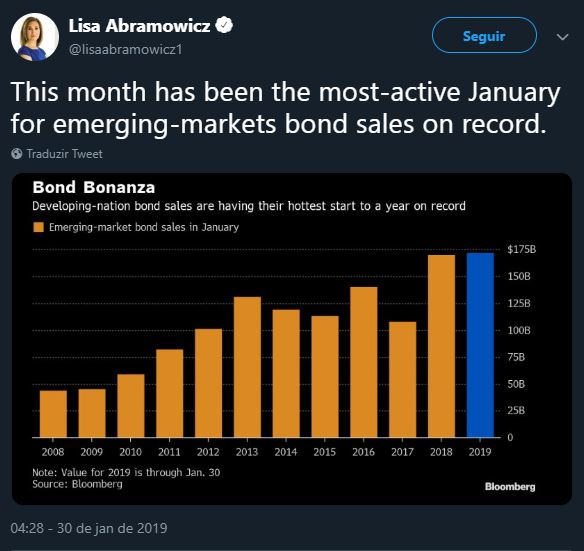Click the 2016 bar in the chart
The image size is (584, 551).
point(364,362)
